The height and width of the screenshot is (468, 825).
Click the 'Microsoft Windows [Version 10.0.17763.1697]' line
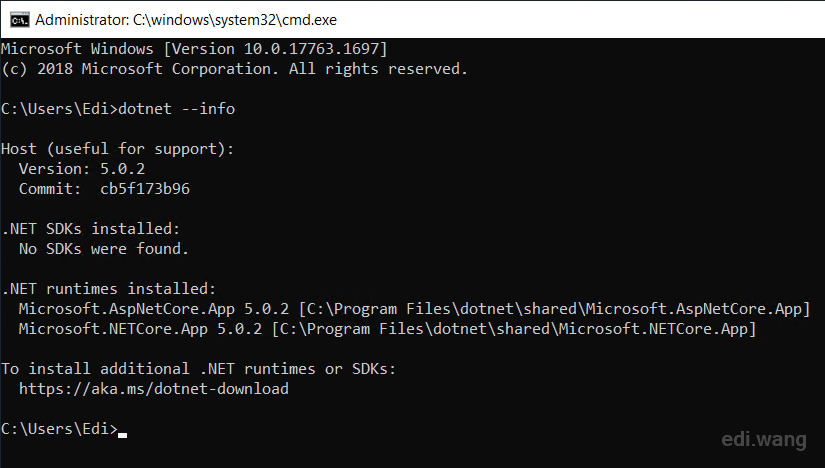coord(194,49)
